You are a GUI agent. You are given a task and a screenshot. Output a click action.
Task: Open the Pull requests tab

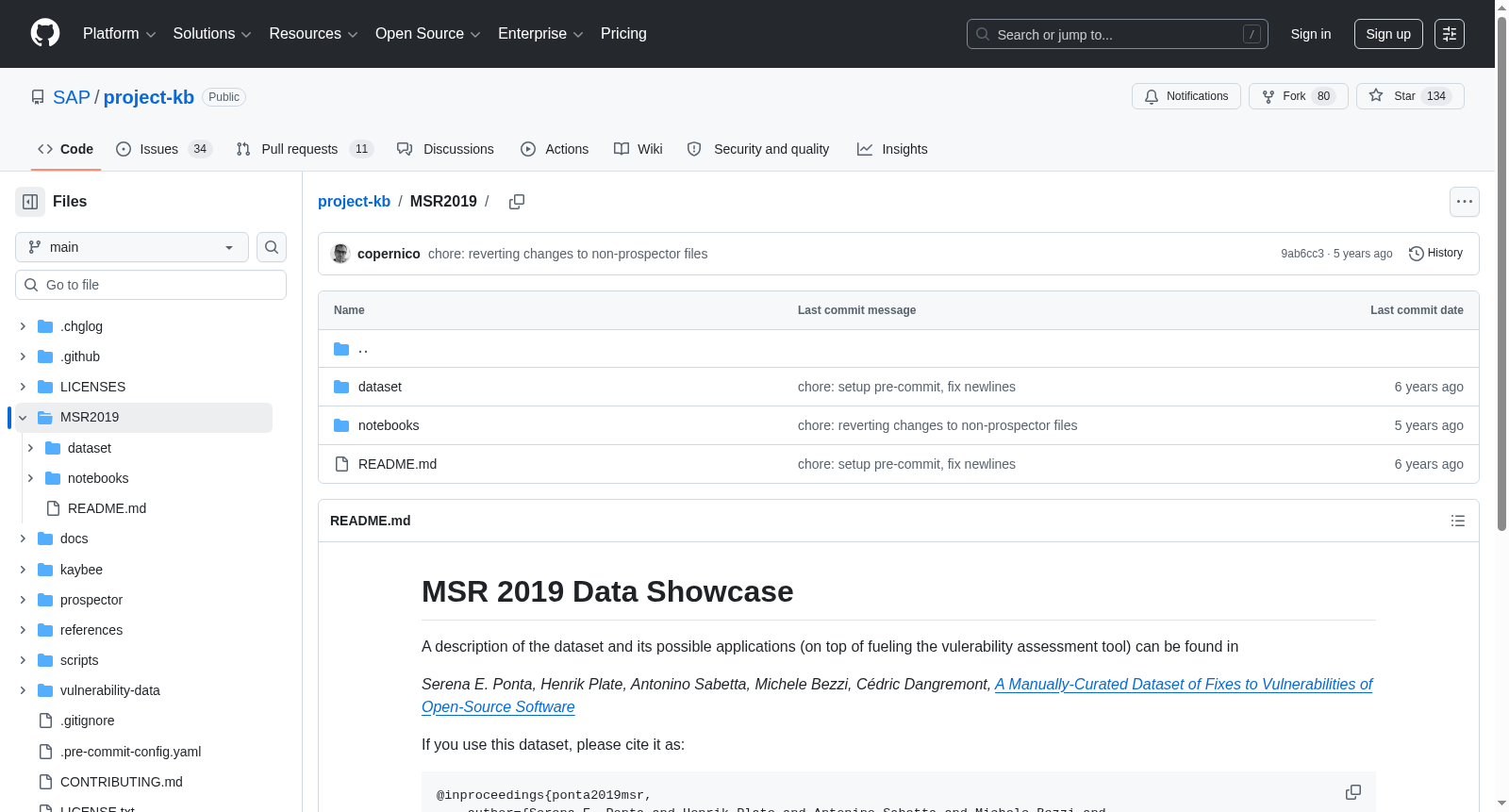[305, 149]
